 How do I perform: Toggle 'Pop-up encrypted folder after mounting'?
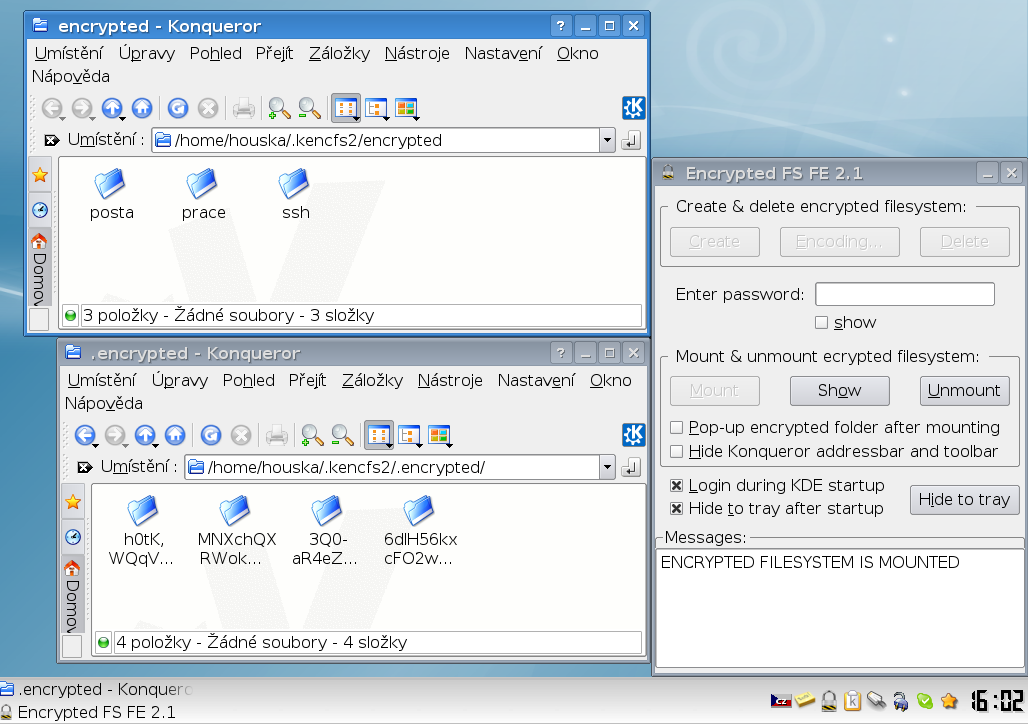coord(677,428)
